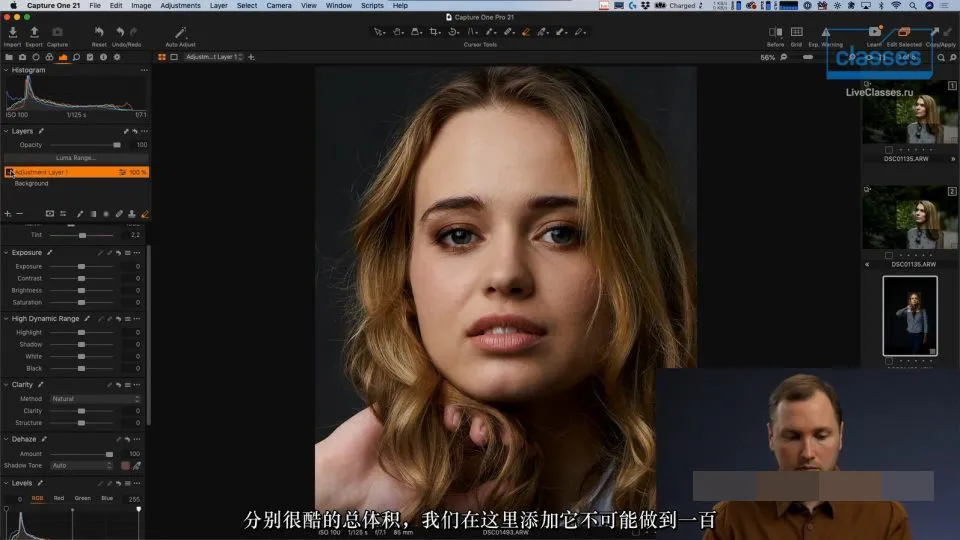This screenshot has height=540, width=960.
Task: Choose the Healing Mask icon in Layers
Action: click(119, 214)
